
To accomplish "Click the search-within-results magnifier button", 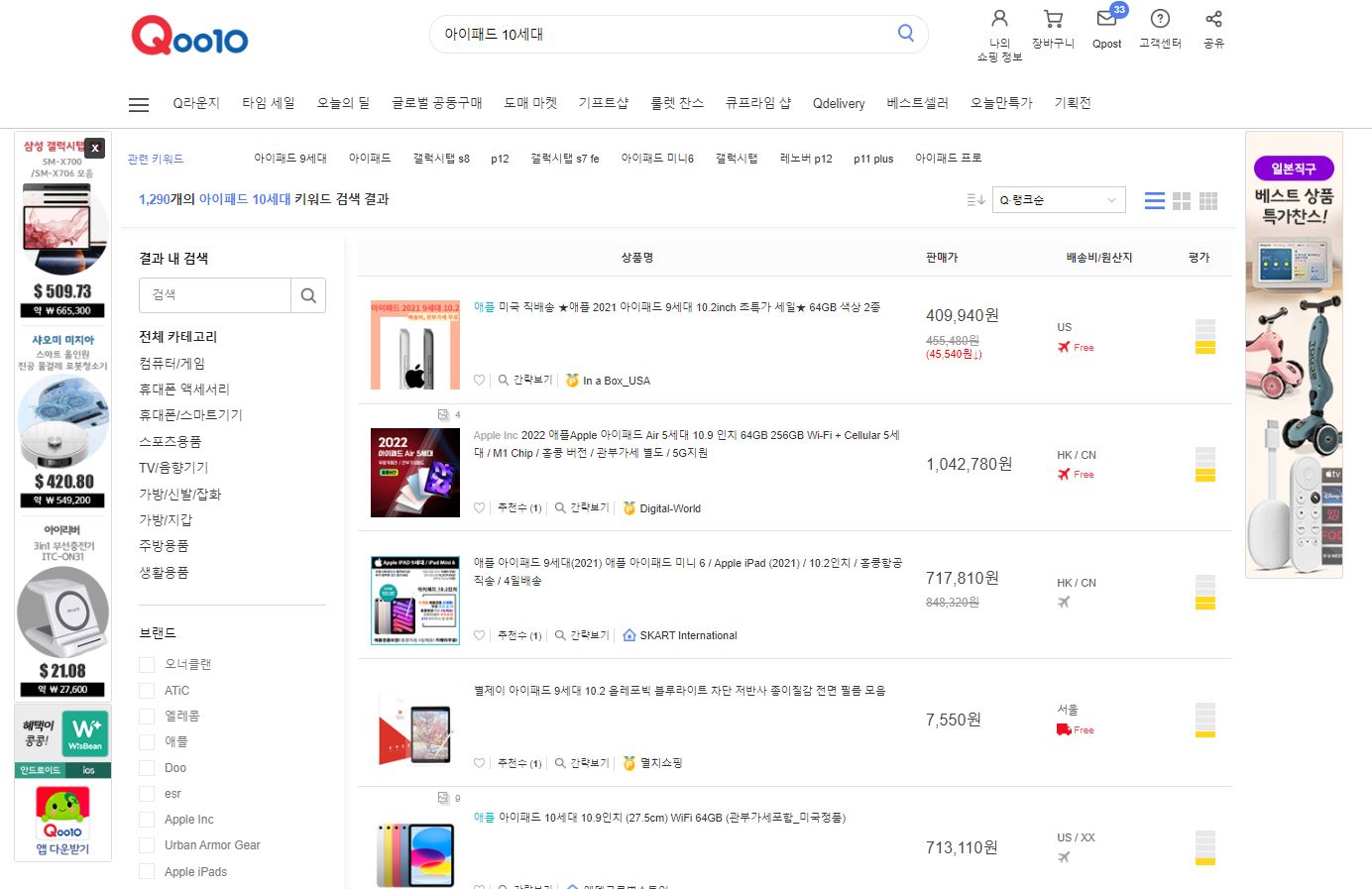I will coord(308,295).
